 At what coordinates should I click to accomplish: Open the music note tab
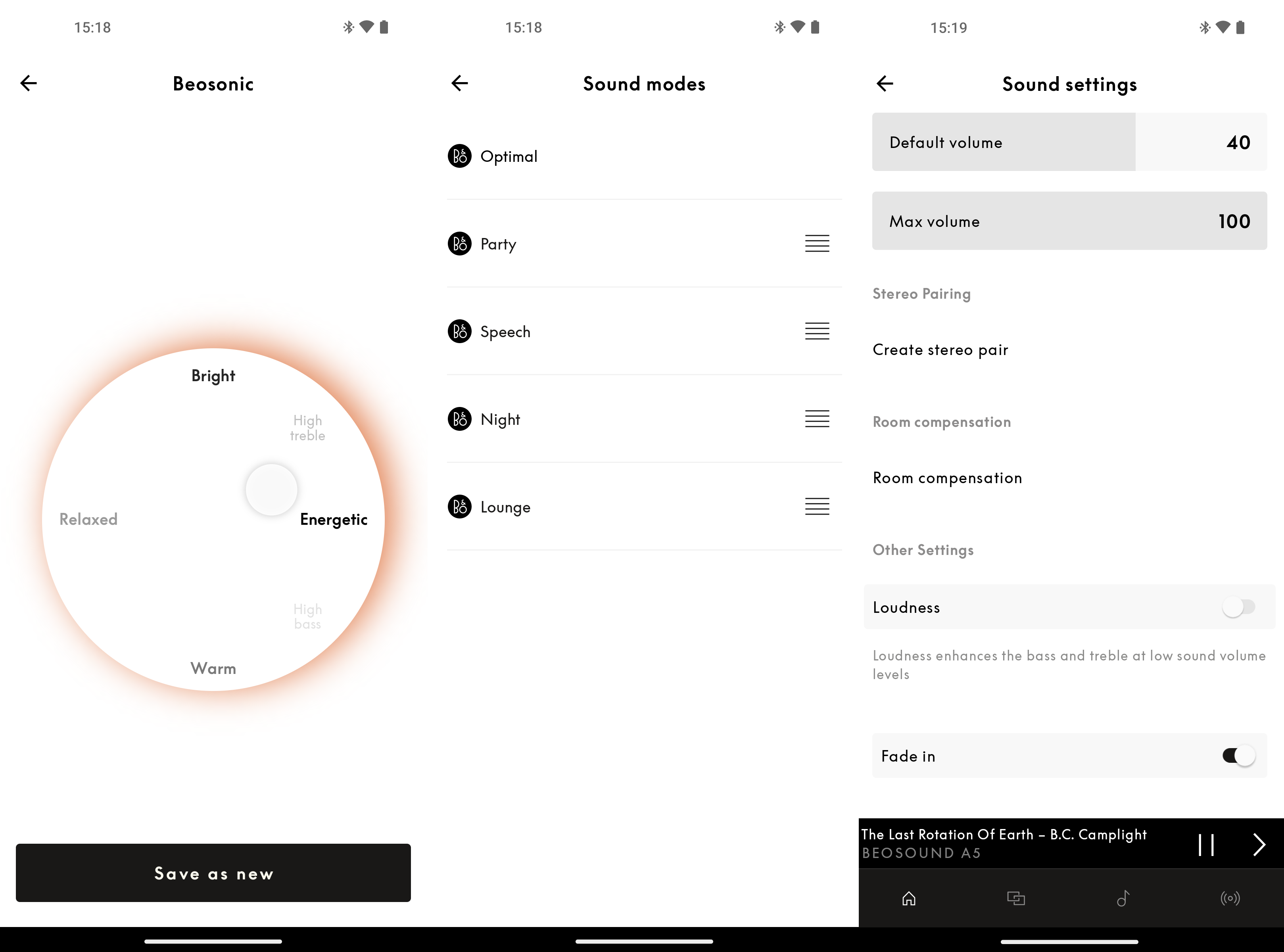click(1123, 898)
